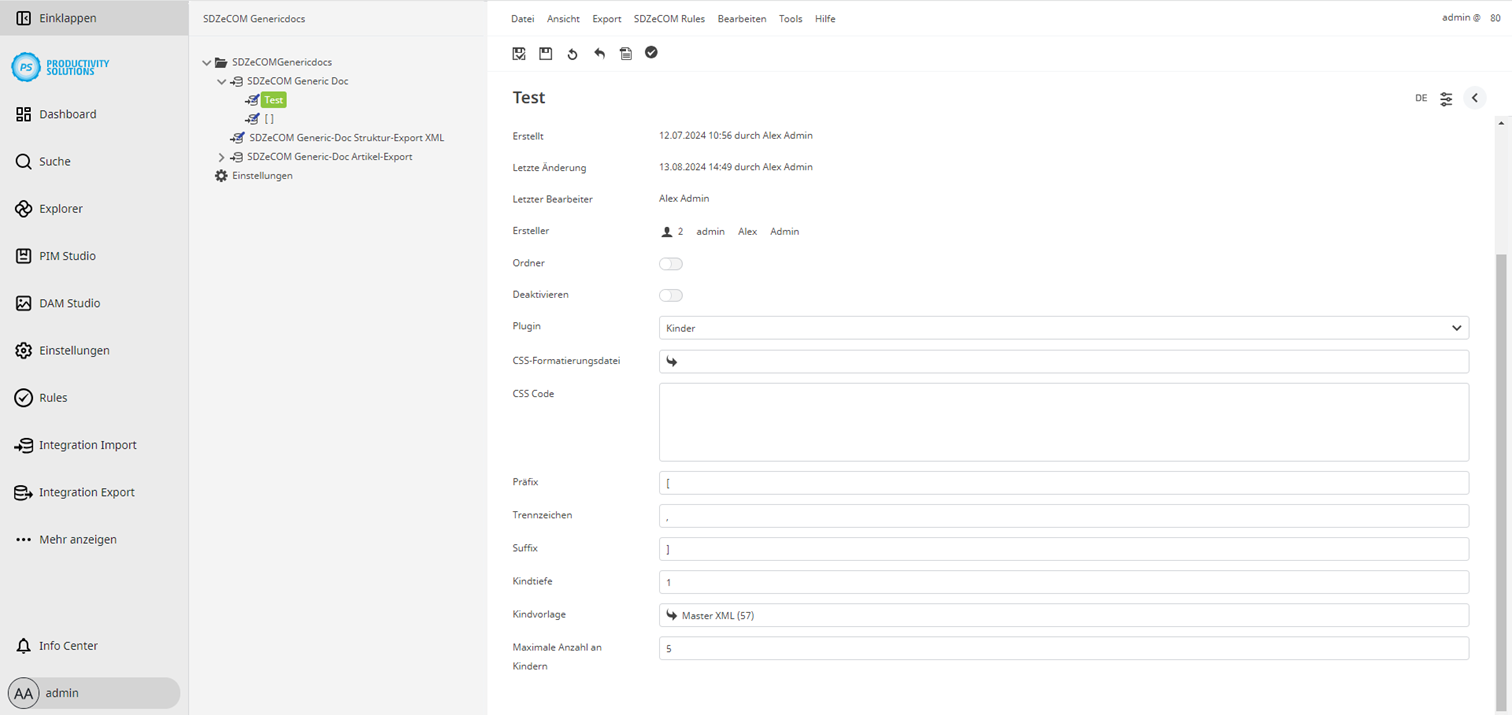Image resolution: width=1512 pixels, height=715 pixels.
Task: Enable the Ordner toggle
Action: click(x=671, y=263)
